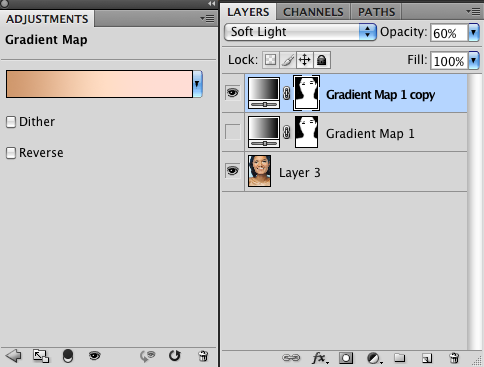Image resolution: width=484 pixels, height=367 pixels.
Task: Open the Soft Light blend mode dropdown
Action: point(300,32)
